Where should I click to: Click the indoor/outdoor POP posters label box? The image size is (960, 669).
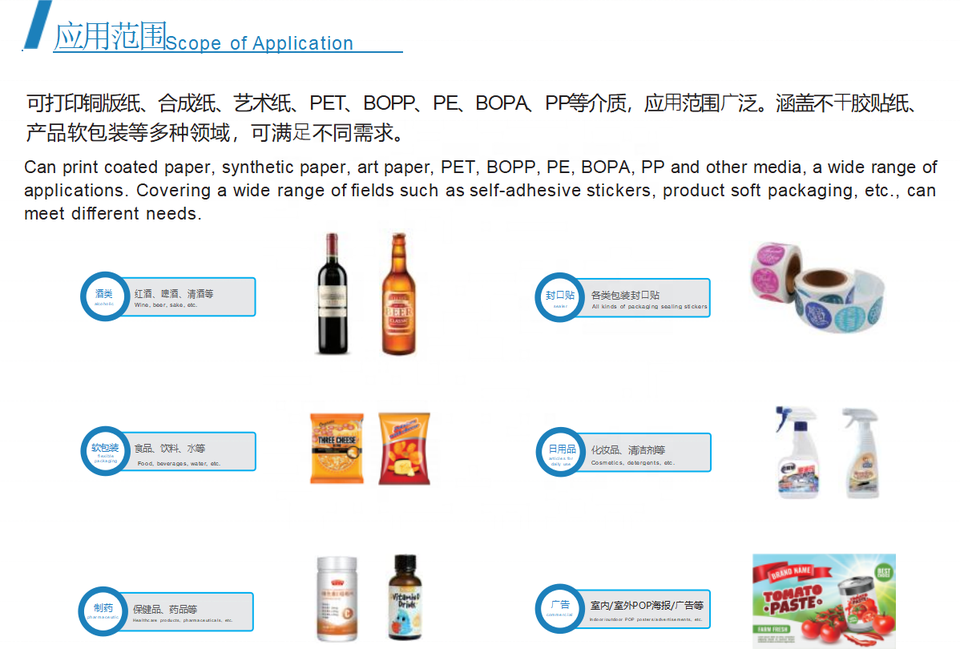point(643,609)
